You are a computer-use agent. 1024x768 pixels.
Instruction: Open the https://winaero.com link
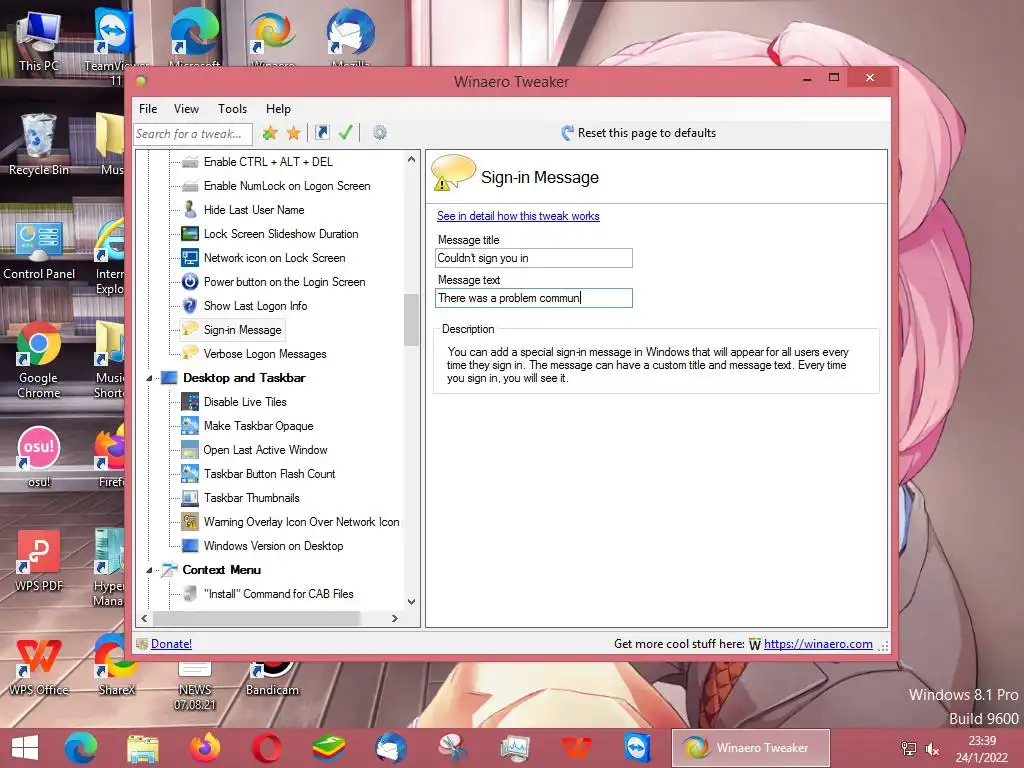pyautogui.click(x=818, y=643)
